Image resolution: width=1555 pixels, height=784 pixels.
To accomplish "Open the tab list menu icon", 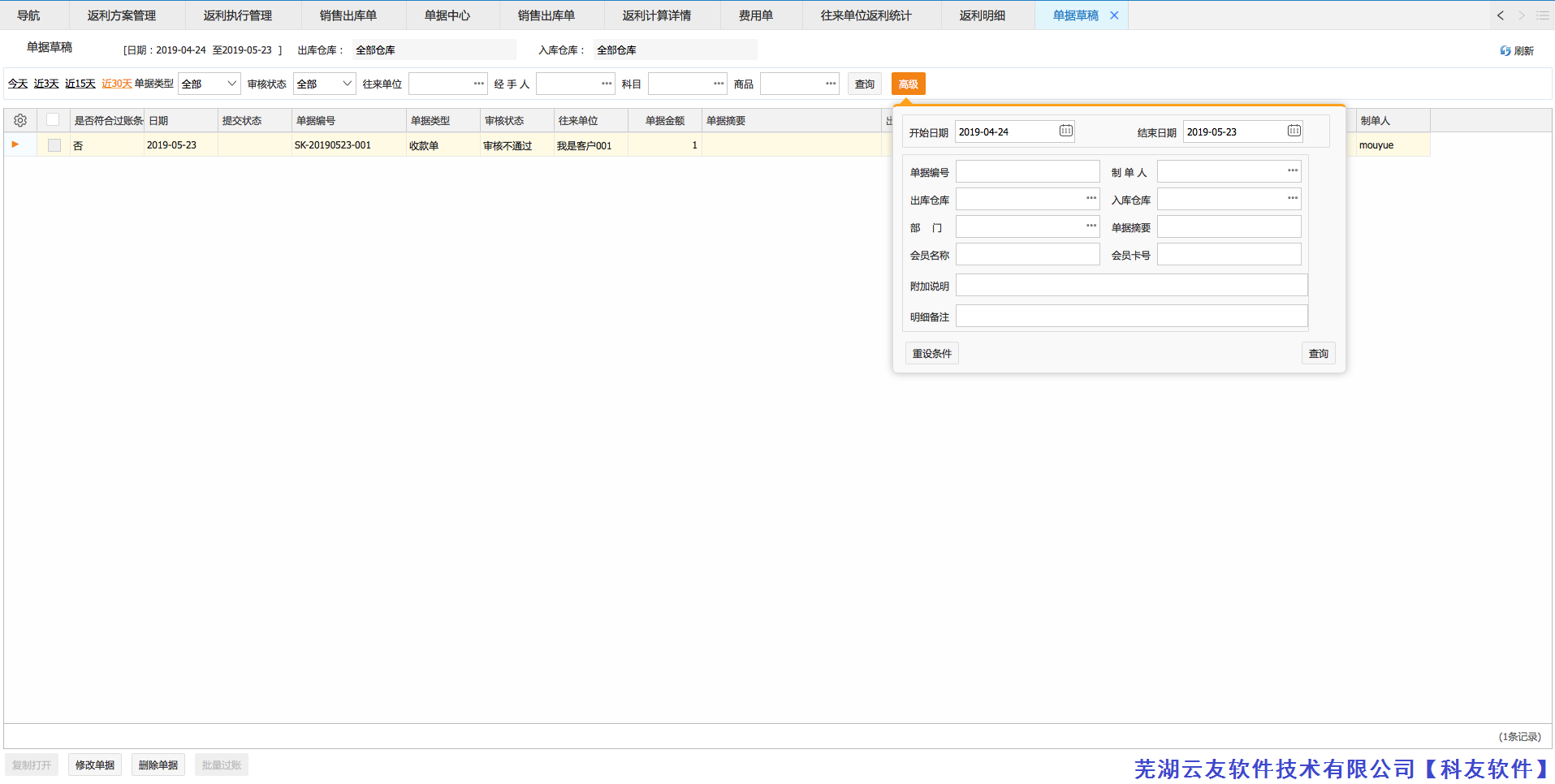I will (x=1542, y=15).
